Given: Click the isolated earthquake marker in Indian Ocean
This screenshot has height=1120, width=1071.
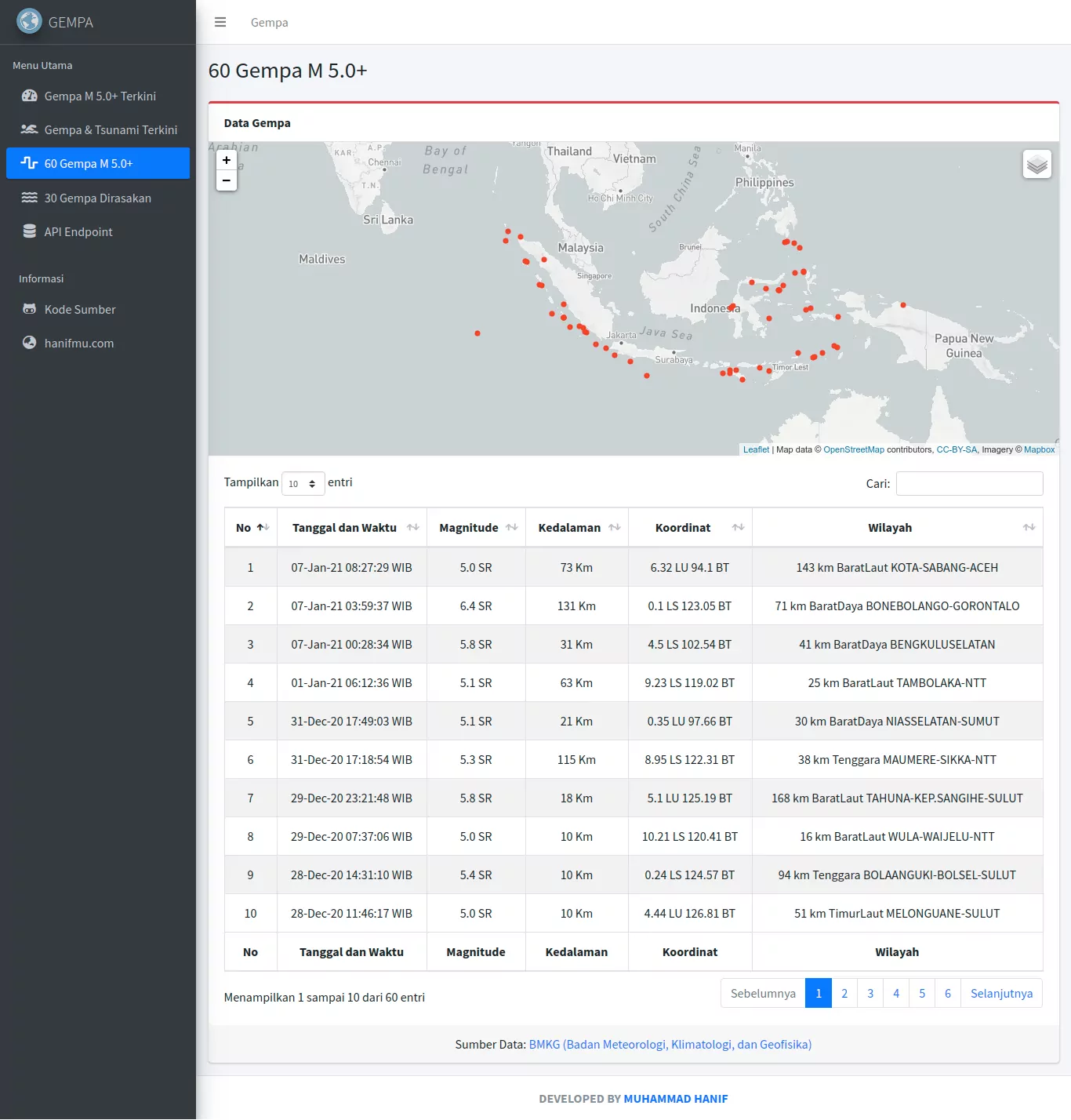Looking at the screenshot, I should click(477, 333).
